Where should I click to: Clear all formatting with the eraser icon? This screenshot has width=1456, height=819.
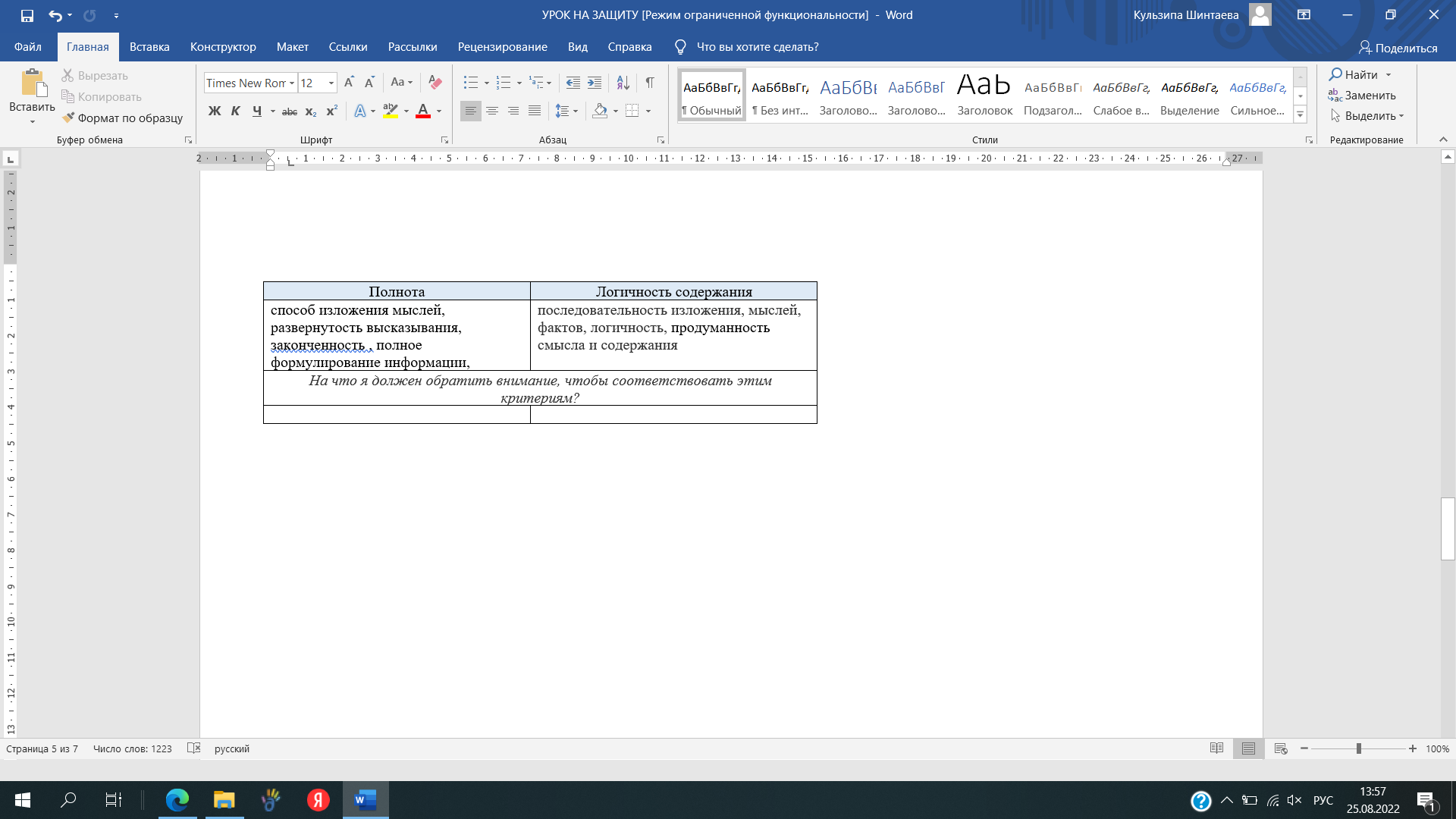(x=435, y=83)
